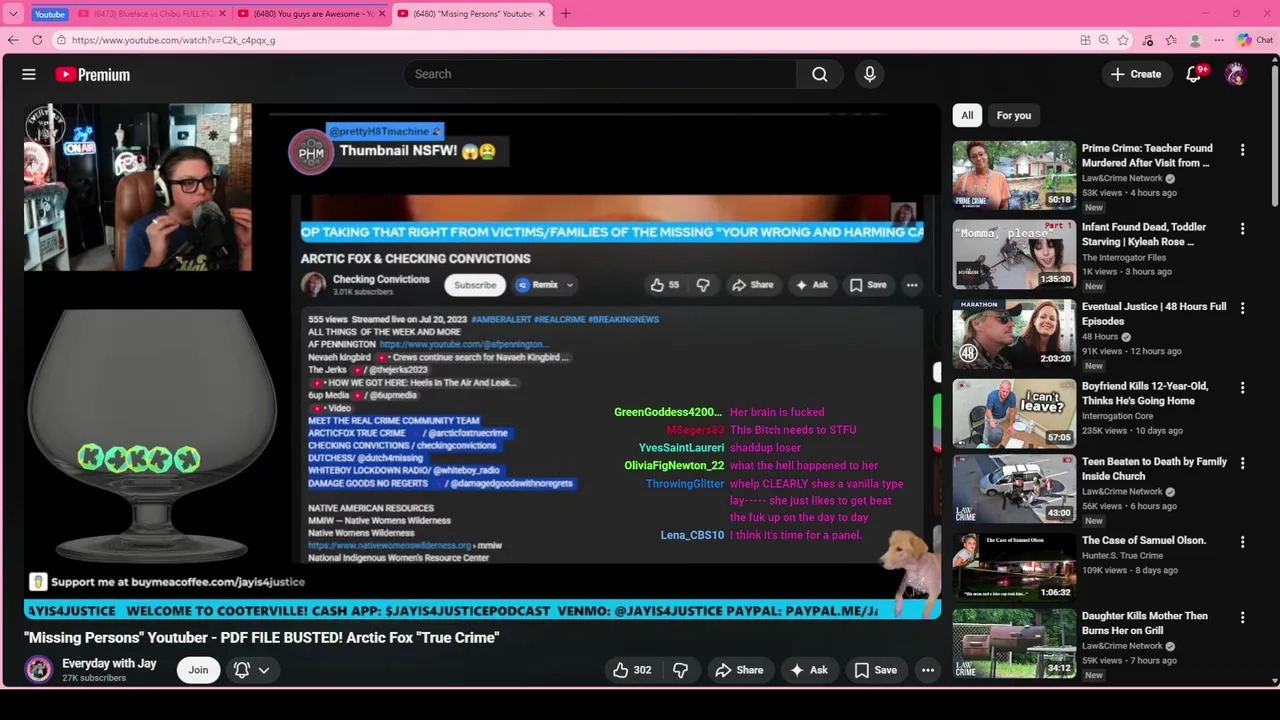Click the Create button
Viewport: 1280px width, 720px height.
tap(1136, 74)
